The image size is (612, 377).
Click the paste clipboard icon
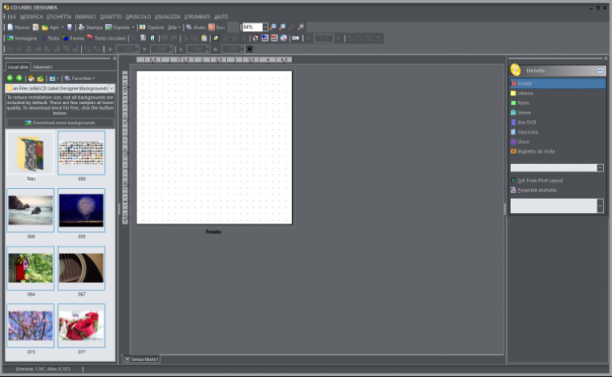(204, 38)
